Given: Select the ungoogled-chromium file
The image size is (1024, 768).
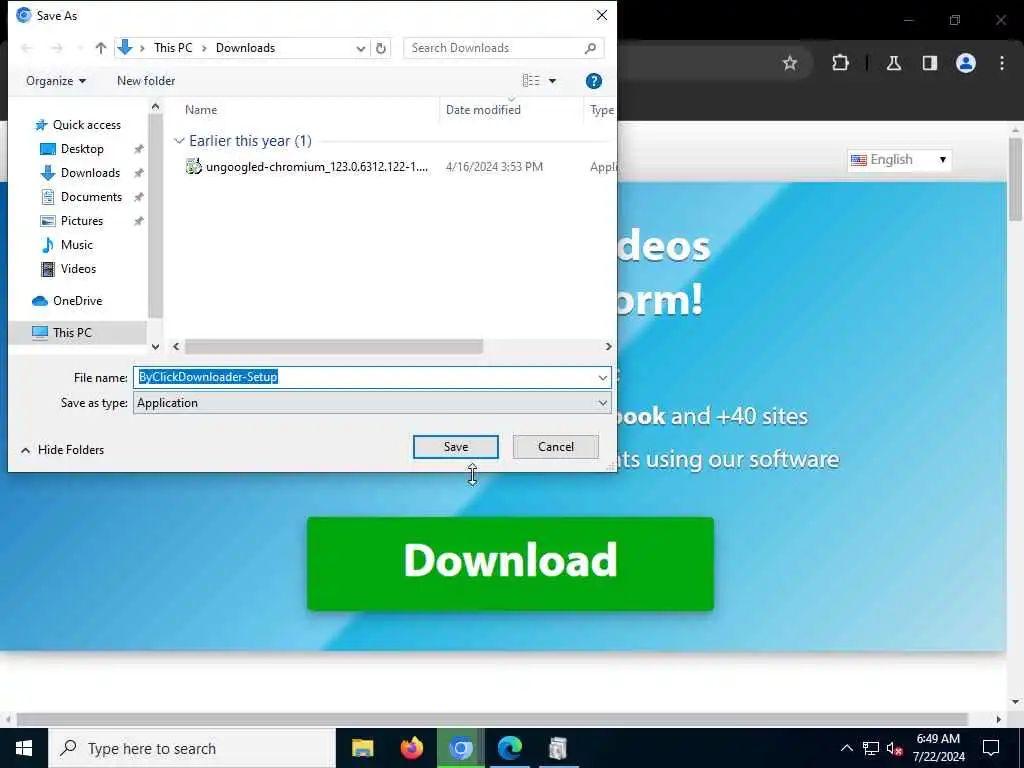Looking at the screenshot, I should click(307, 167).
